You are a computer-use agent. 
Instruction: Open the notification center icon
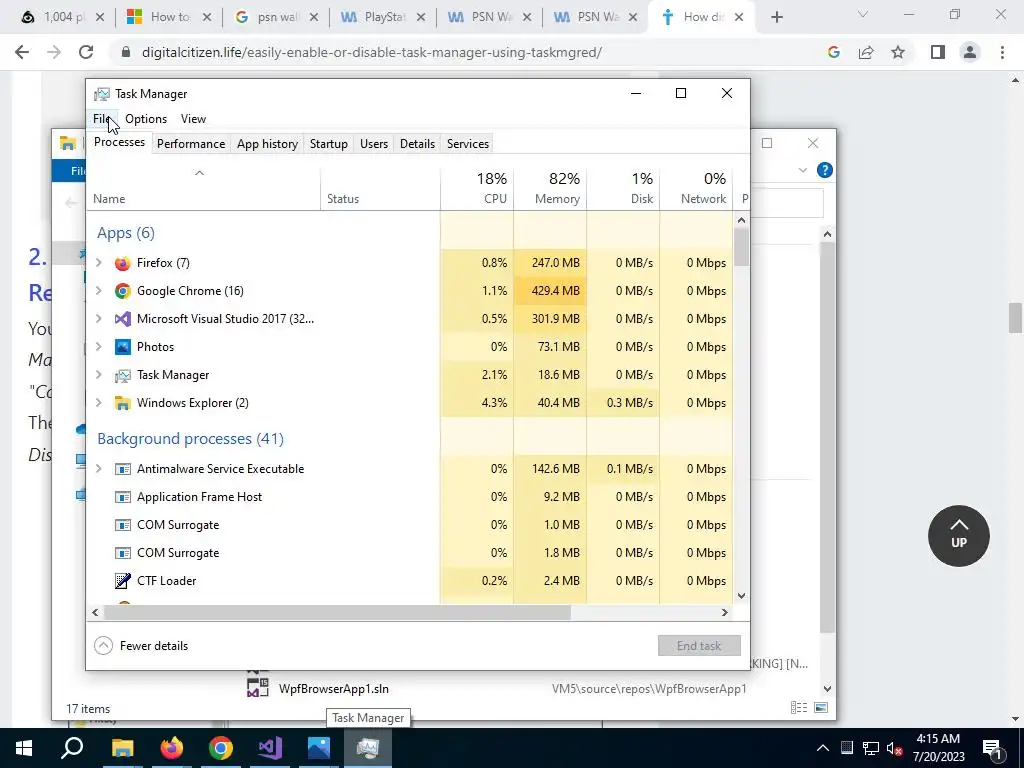[992, 748]
